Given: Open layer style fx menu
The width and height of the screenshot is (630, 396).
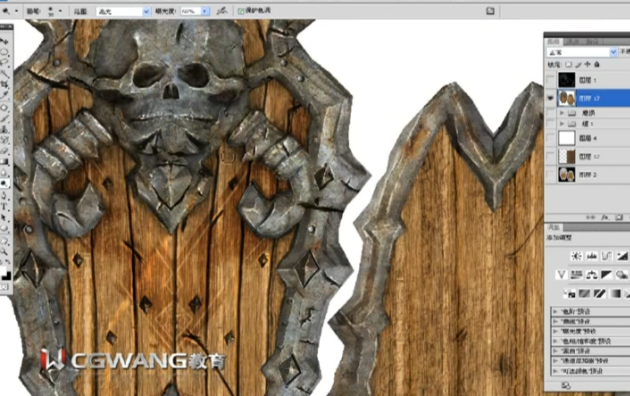Looking at the screenshot, I should coord(605,217).
